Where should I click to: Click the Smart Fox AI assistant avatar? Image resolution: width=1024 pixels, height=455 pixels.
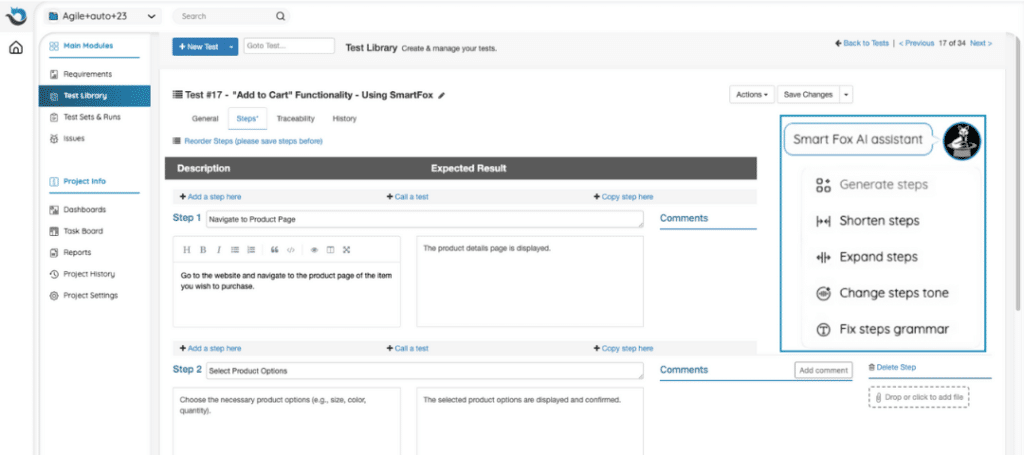[x=961, y=140]
